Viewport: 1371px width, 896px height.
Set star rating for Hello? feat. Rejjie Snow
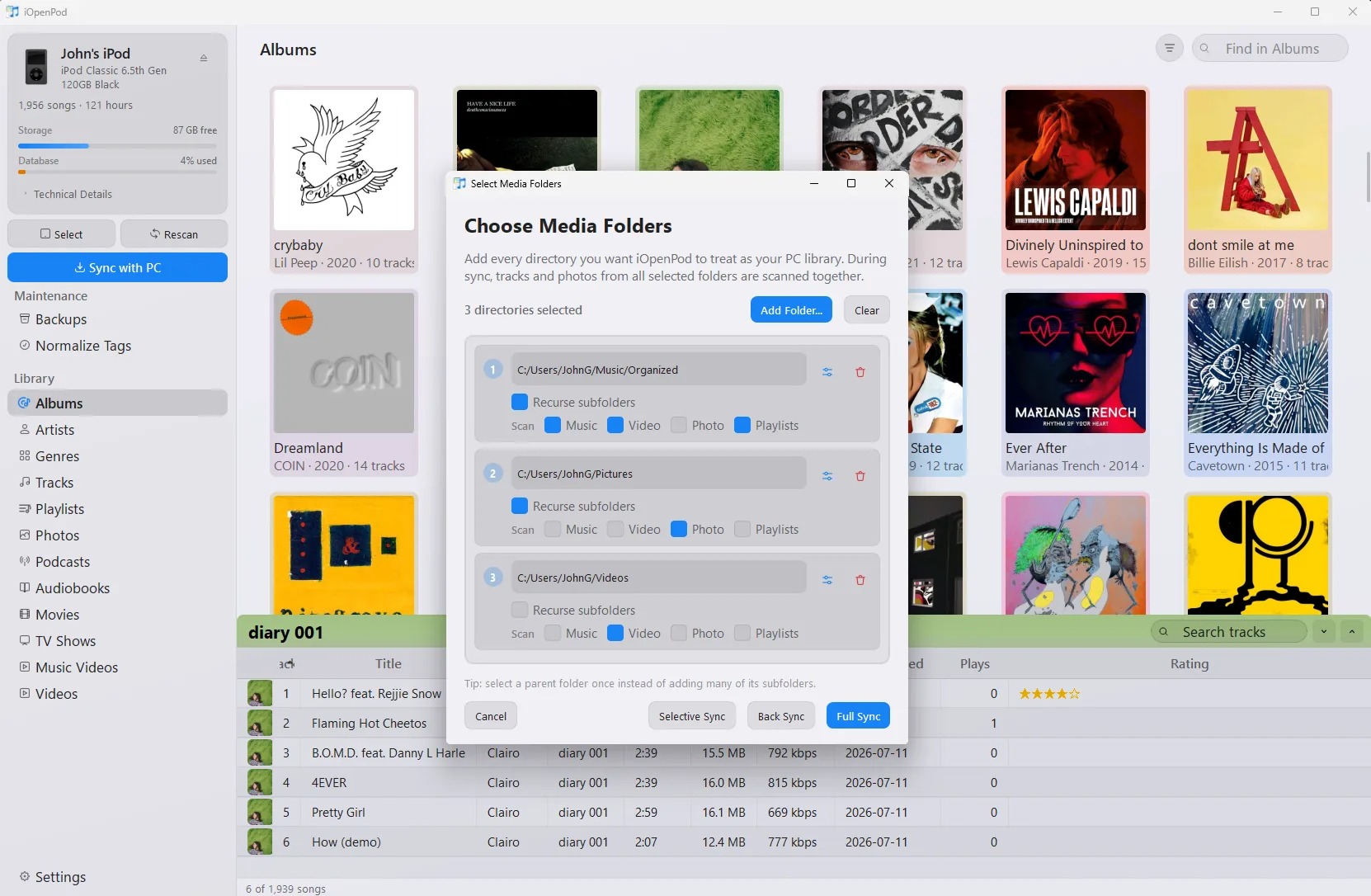1048,694
